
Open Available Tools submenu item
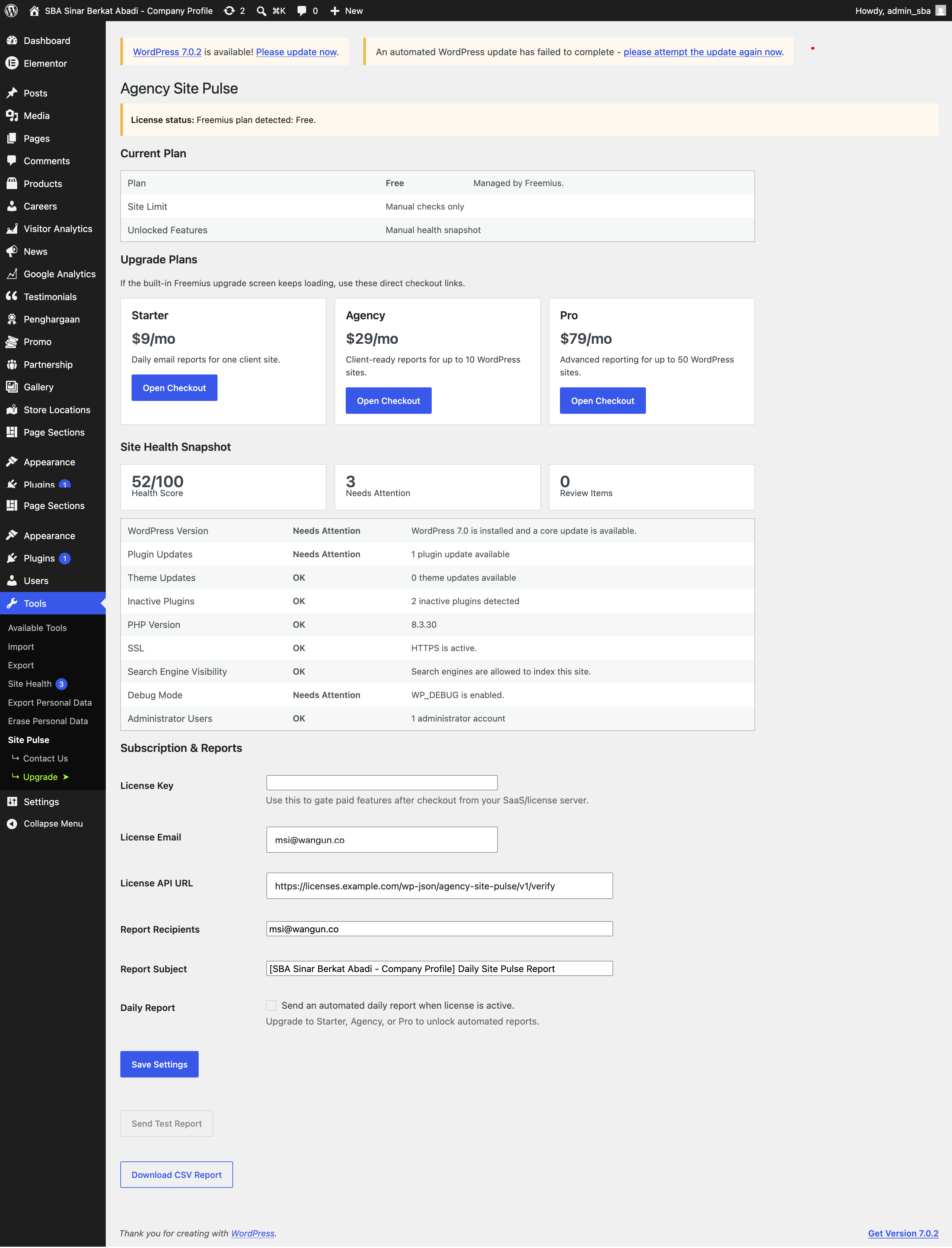[x=37, y=628]
